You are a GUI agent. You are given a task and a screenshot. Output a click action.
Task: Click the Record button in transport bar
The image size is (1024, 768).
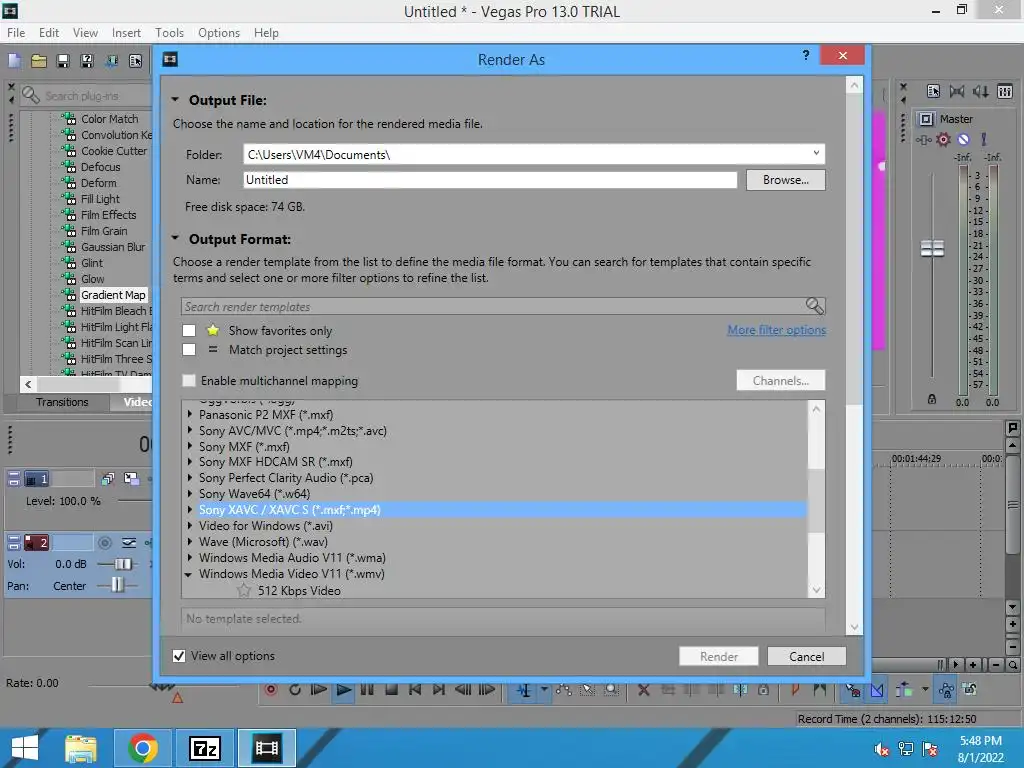pyautogui.click(x=270, y=690)
